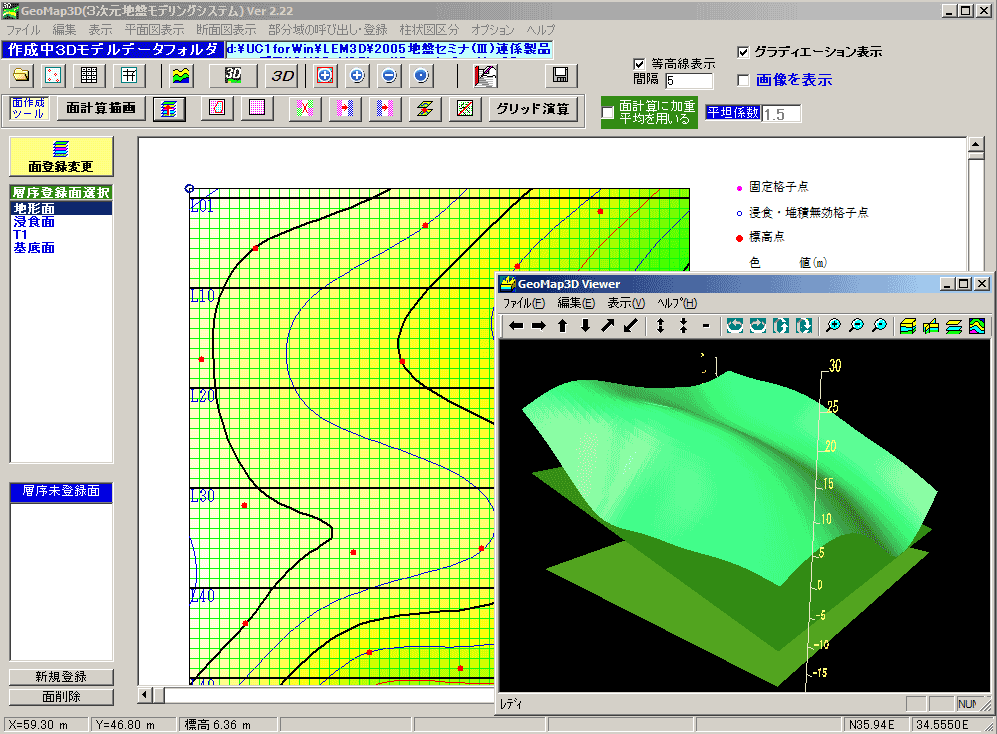This screenshot has height=734, width=997.
Task: Click the floppy disk save icon
Action: click(x=561, y=76)
